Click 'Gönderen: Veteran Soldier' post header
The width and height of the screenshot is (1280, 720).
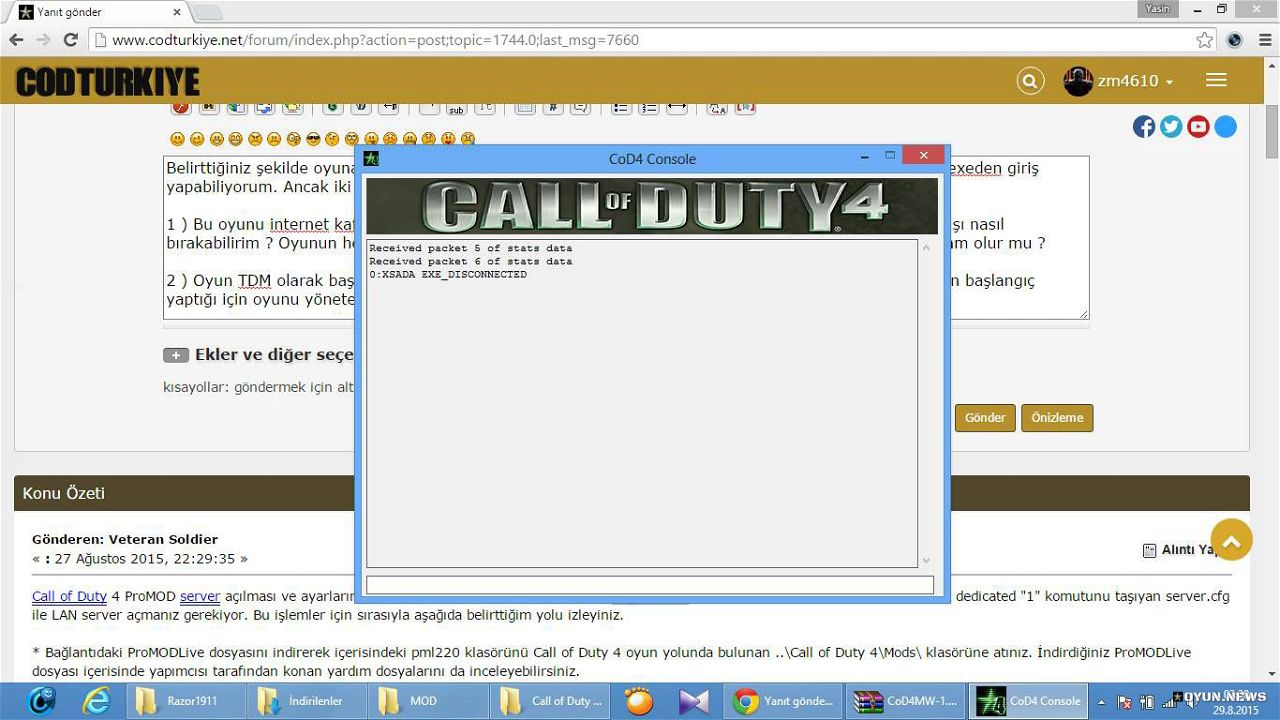click(125, 539)
